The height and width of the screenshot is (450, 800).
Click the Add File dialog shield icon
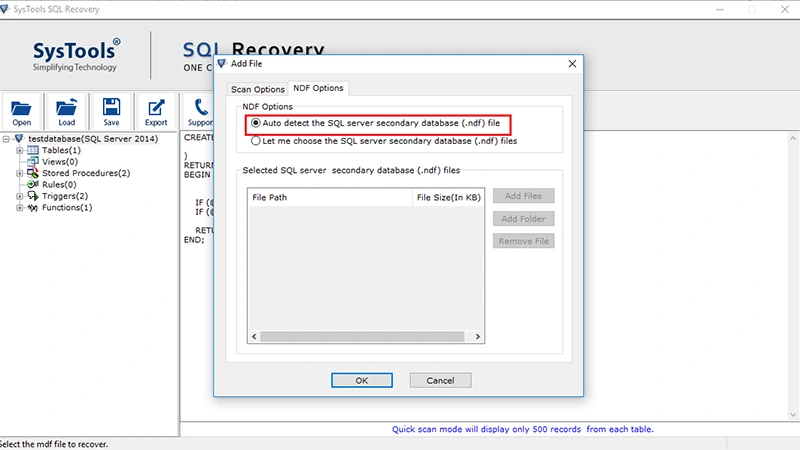[221, 63]
